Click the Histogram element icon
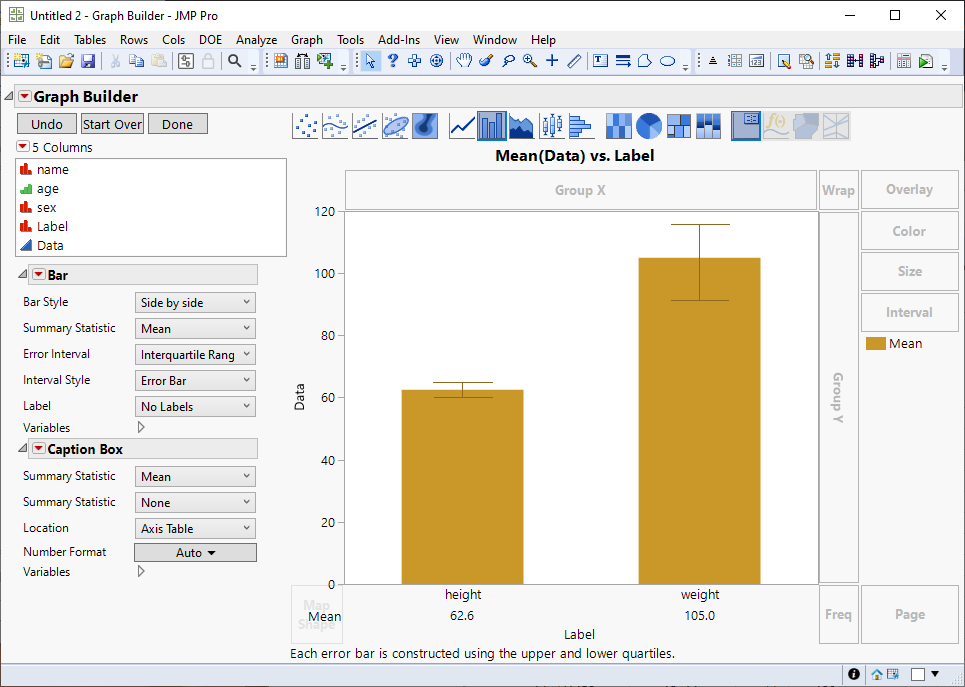The width and height of the screenshot is (965, 687). pyautogui.click(x=581, y=126)
